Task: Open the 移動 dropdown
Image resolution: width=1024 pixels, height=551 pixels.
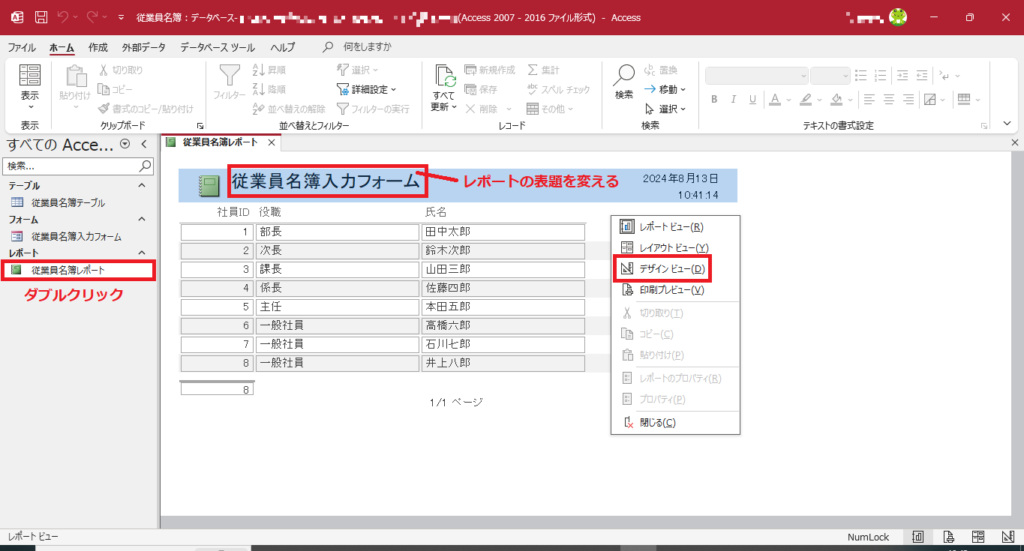Action: point(665,89)
